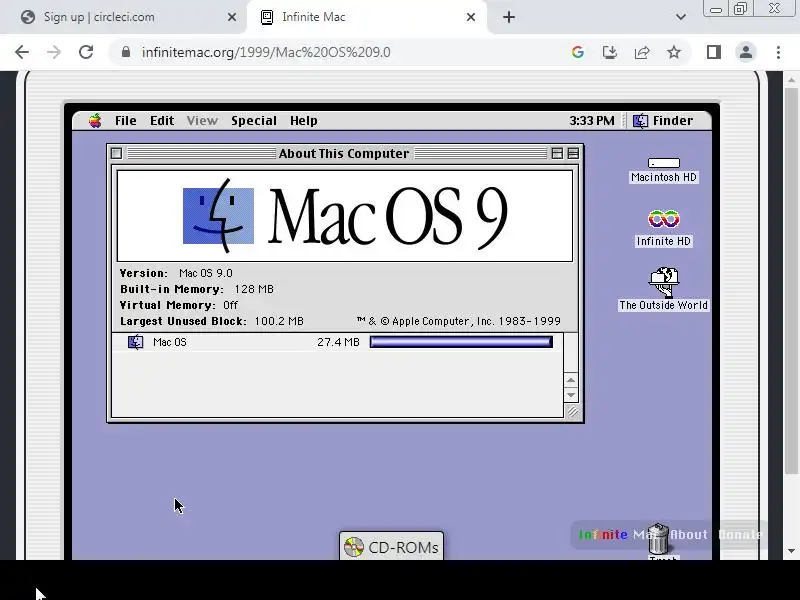Click the Infinite Mac About link
Screen dimensions: 800x600
click(x=689, y=535)
